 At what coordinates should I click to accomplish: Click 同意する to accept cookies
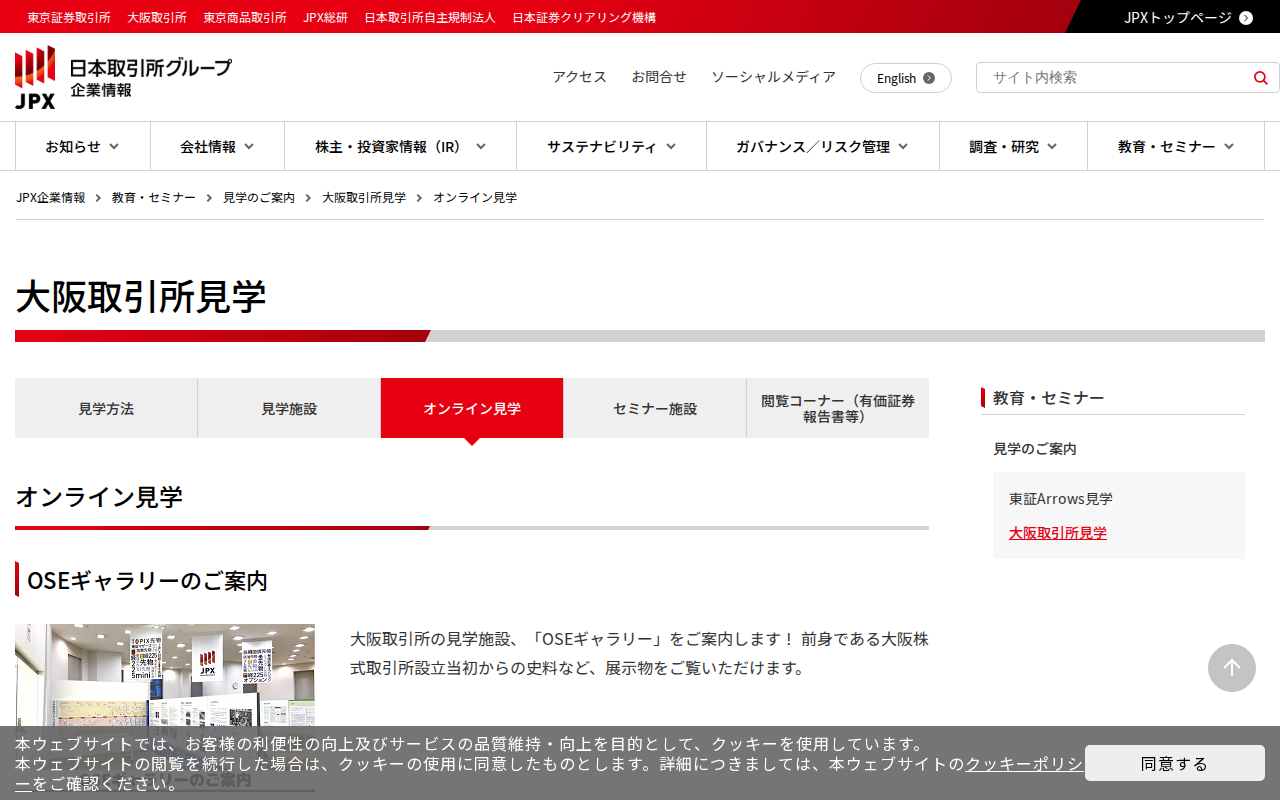1175,764
